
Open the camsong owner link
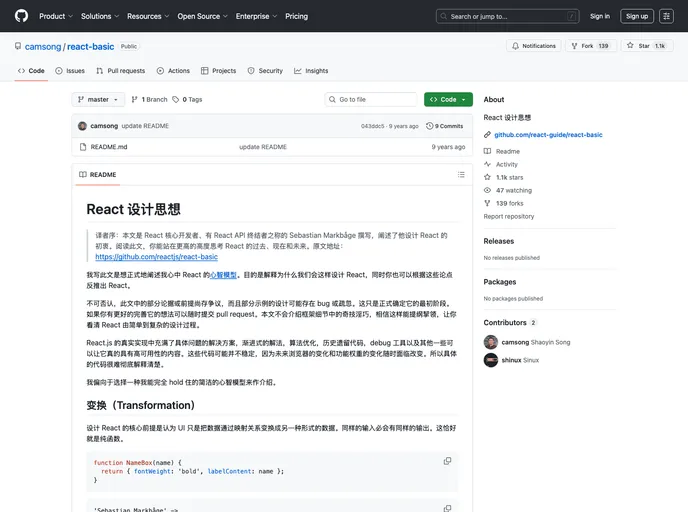coord(43,47)
